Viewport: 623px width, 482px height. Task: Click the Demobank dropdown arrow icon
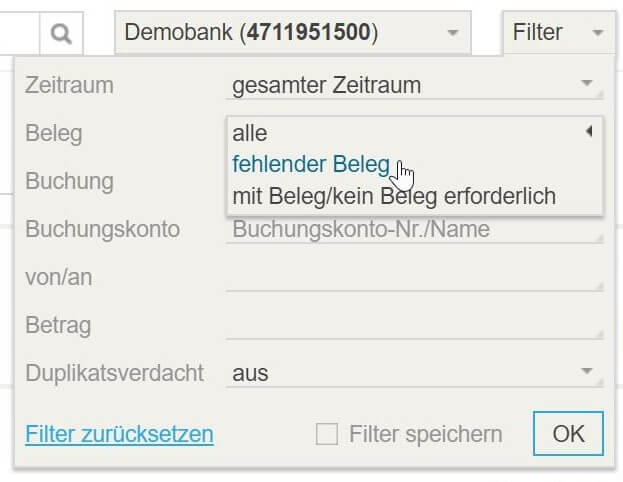[453, 33]
